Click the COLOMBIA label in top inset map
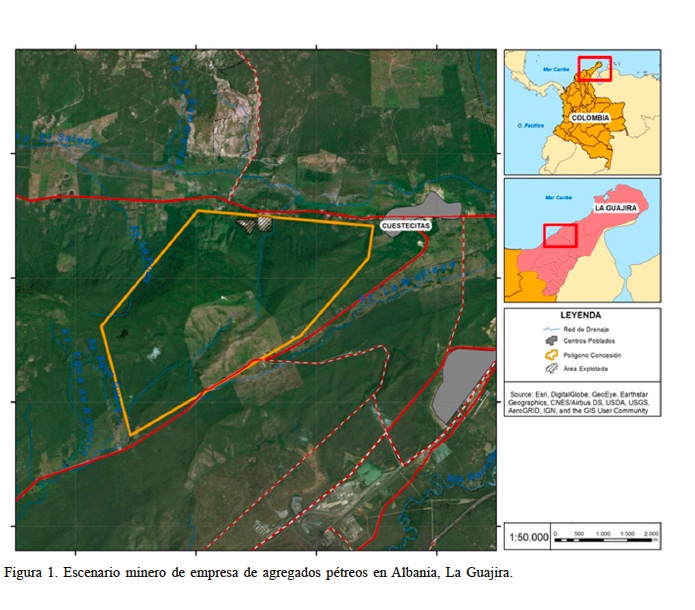Screen dimensions: 695x610 click(x=589, y=118)
